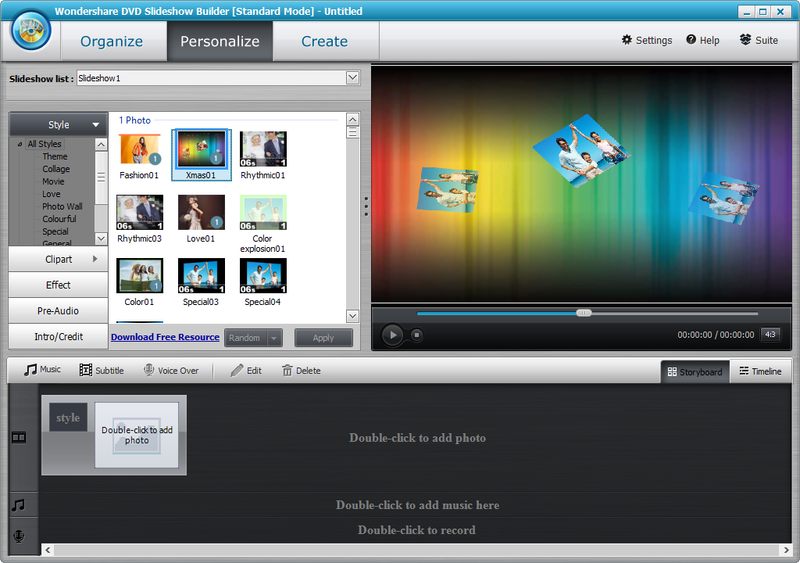The height and width of the screenshot is (563, 800).
Task: Select the Movie style category
Action: click(53, 181)
